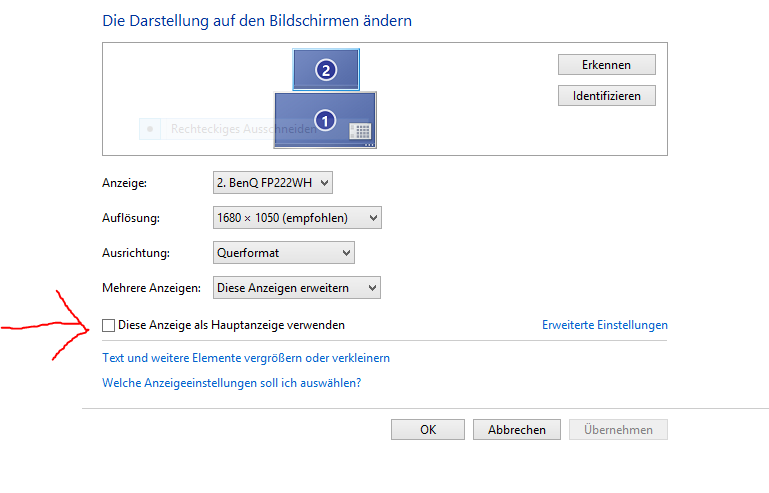
Task: Click the Identifizieren button
Action: tap(607, 96)
